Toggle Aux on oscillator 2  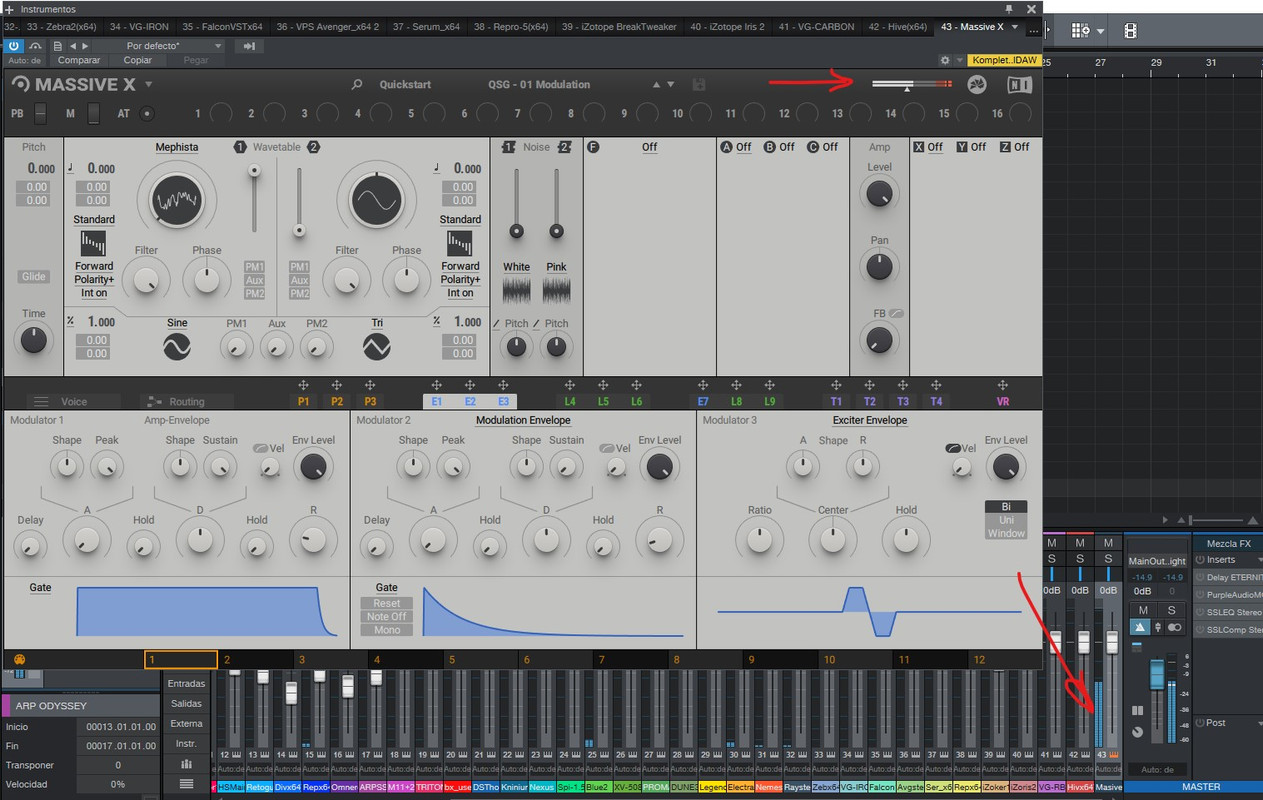pos(299,280)
